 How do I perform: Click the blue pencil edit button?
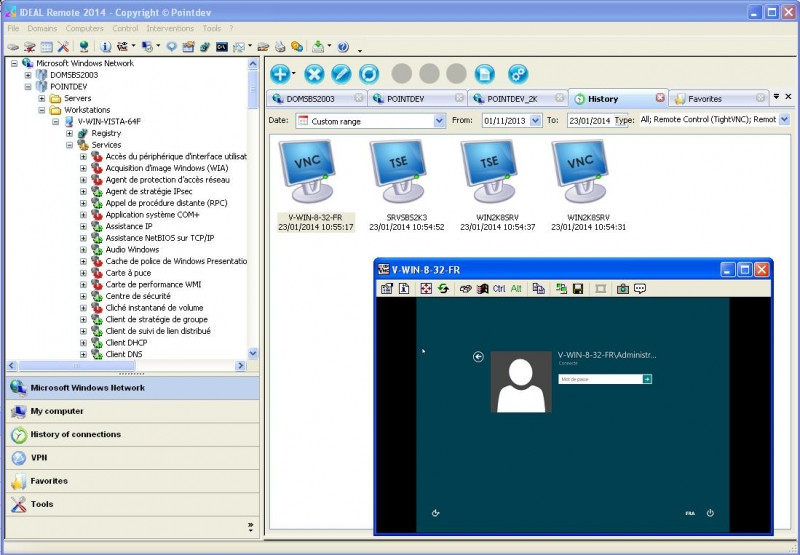pos(341,74)
